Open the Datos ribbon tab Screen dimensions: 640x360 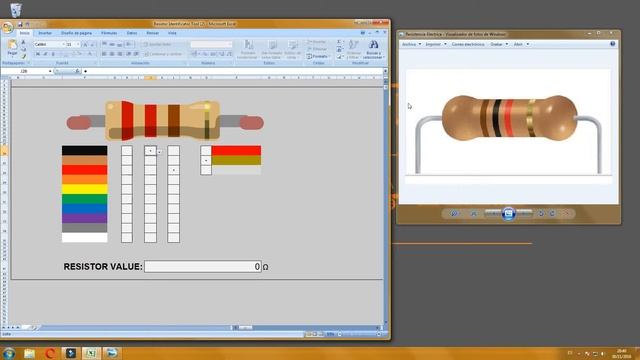[131, 33]
